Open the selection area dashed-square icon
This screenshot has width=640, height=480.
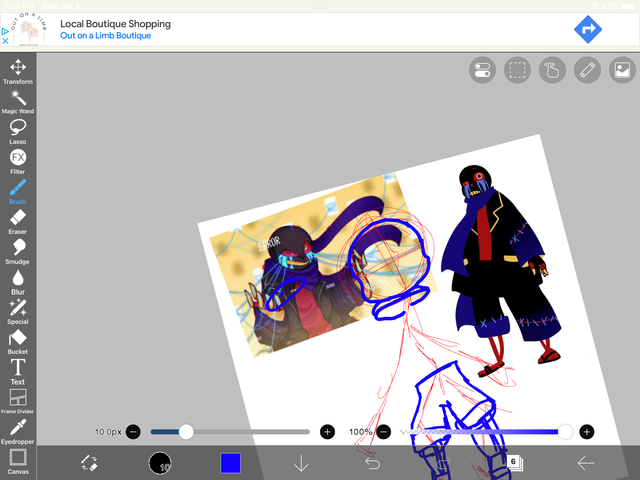[518, 70]
